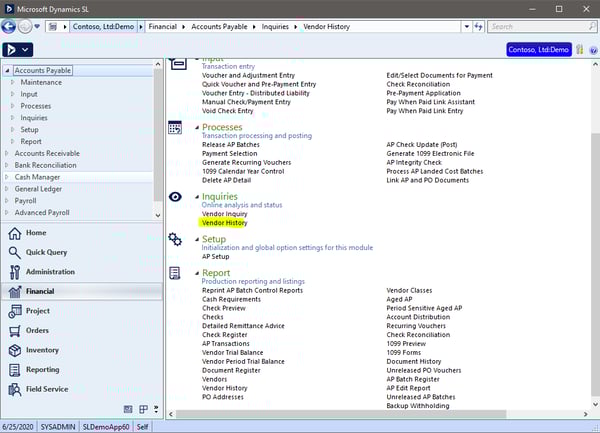The width and height of the screenshot is (600, 433).
Task: Select Payroll in the navigation tree
Action: pos(26,201)
